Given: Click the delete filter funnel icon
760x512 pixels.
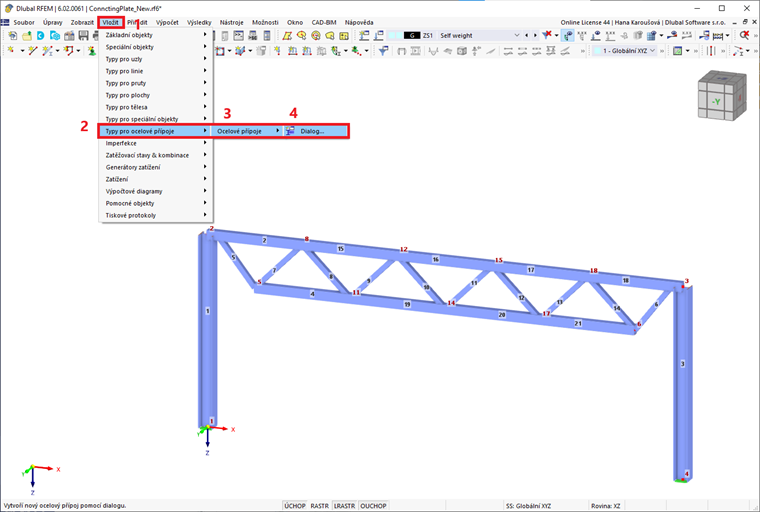Looking at the screenshot, I should (x=547, y=35).
